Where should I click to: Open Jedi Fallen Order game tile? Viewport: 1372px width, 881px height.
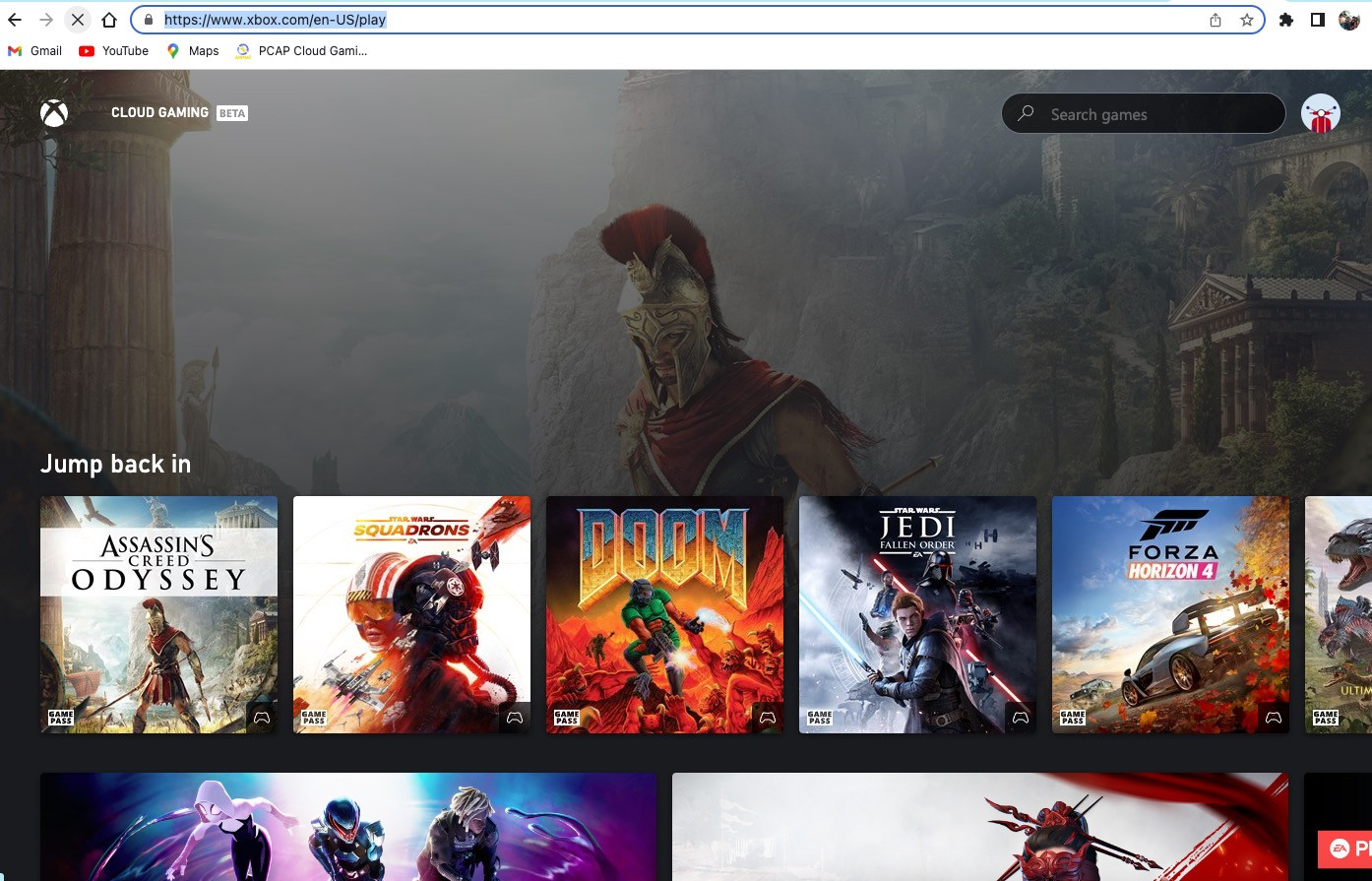pos(917,614)
